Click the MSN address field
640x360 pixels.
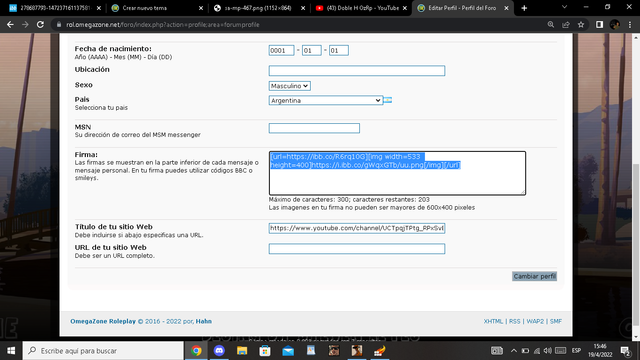click(314, 128)
